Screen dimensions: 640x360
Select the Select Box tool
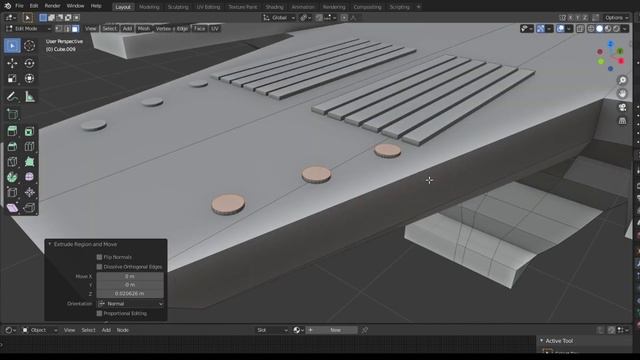tap(12, 46)
